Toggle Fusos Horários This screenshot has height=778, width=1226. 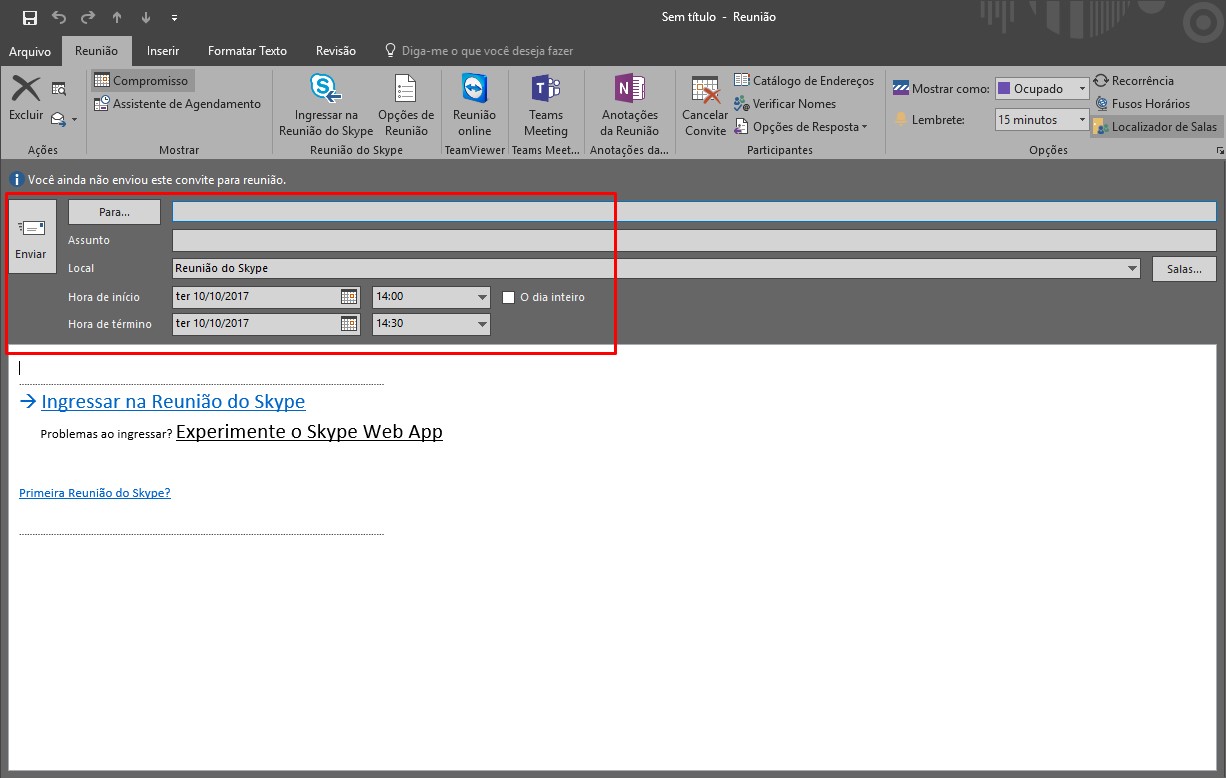point(1141,104)
